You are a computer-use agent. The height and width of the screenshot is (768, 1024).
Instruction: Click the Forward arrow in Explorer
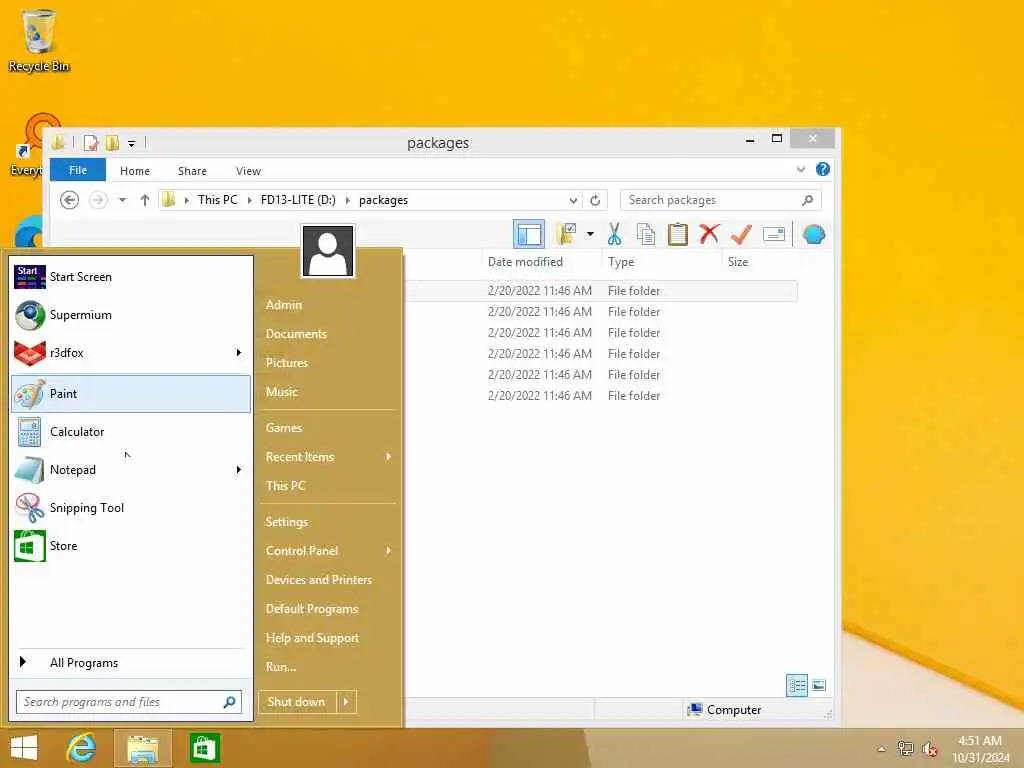98,200
